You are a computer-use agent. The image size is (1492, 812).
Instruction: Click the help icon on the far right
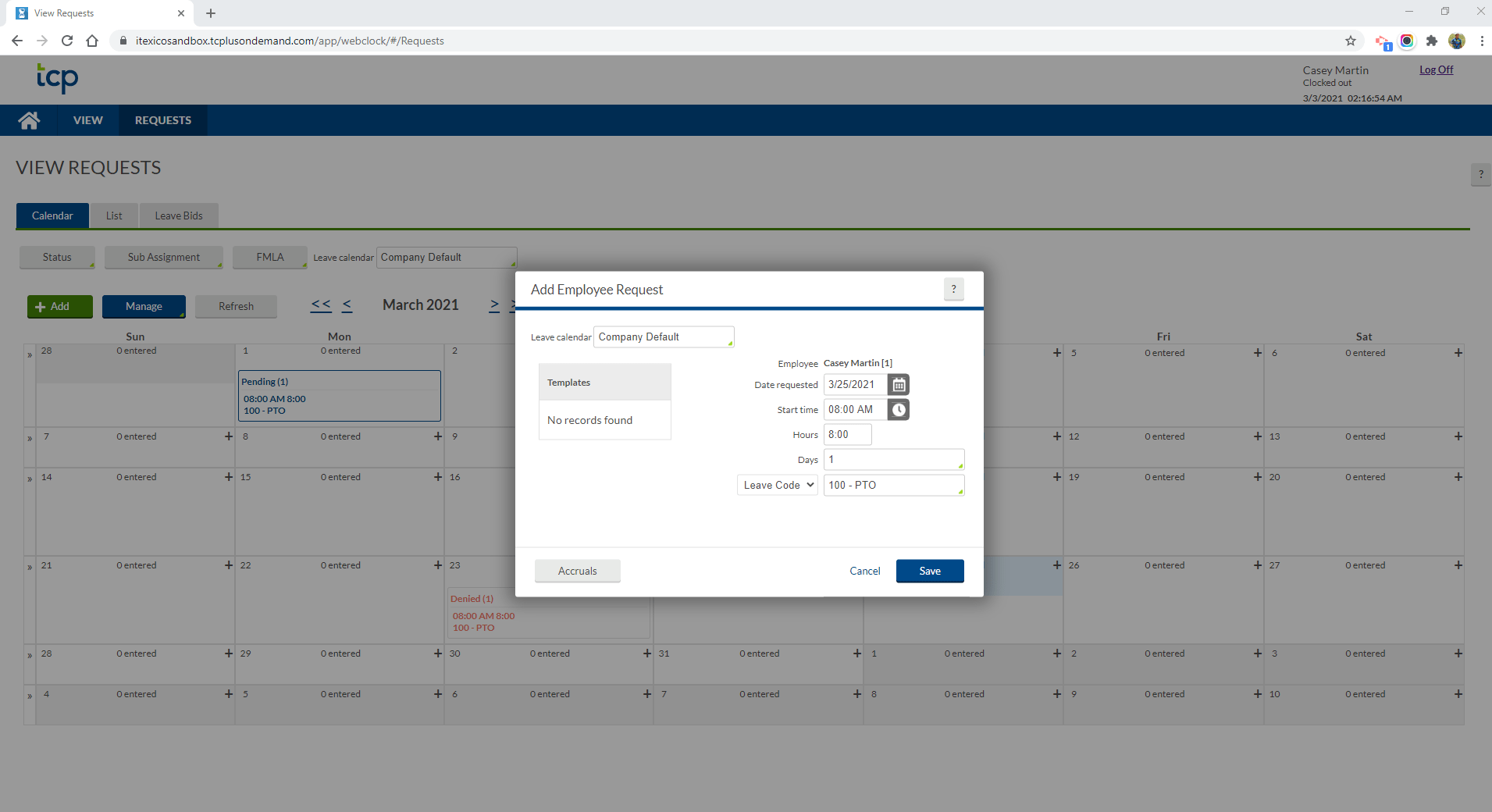click(x=1480, y=174)
